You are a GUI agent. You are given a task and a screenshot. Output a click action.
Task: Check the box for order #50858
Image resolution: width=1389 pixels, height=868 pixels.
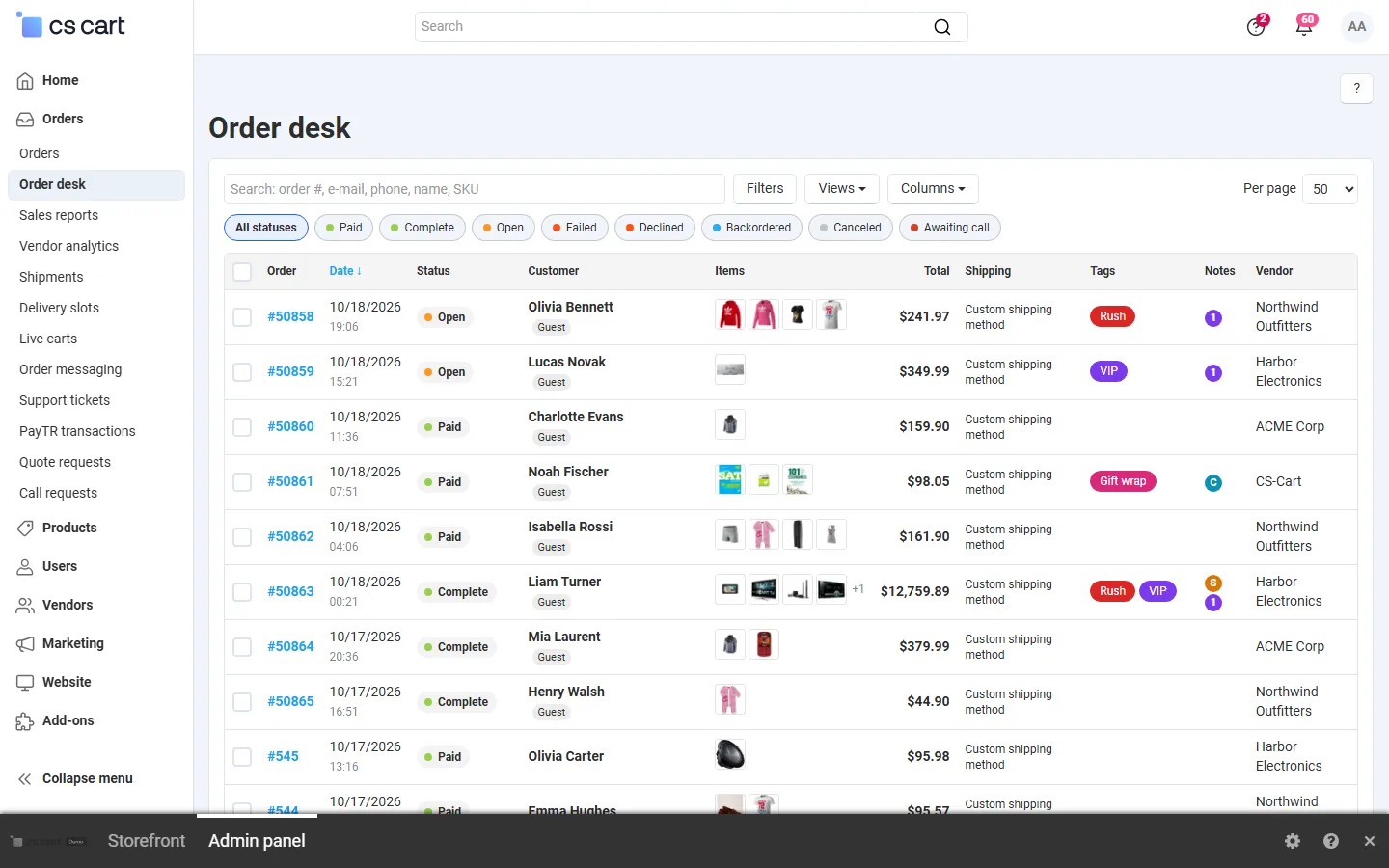tap(242, 317)
